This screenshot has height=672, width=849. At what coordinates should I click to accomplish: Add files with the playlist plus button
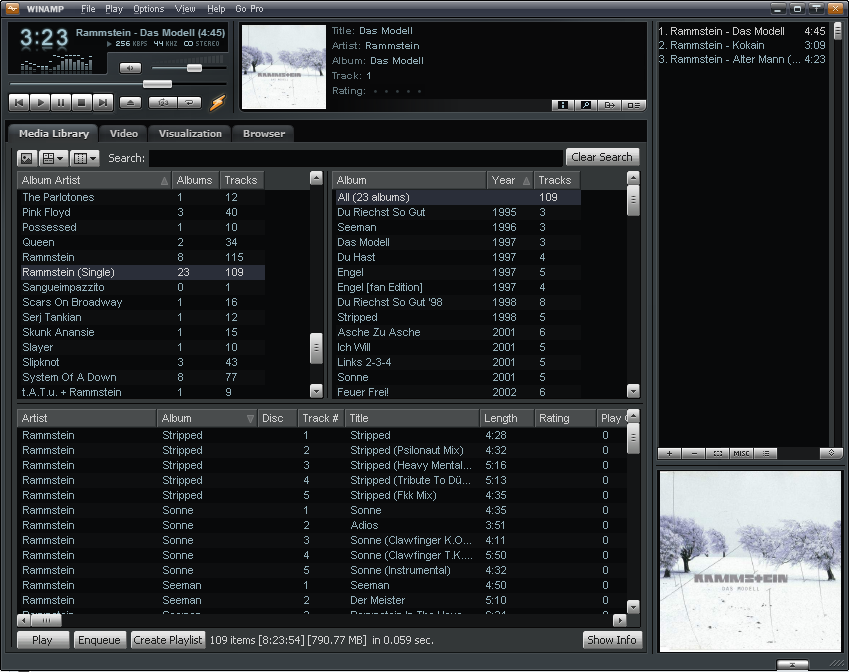pyautogui.click(x=670, y=453)
